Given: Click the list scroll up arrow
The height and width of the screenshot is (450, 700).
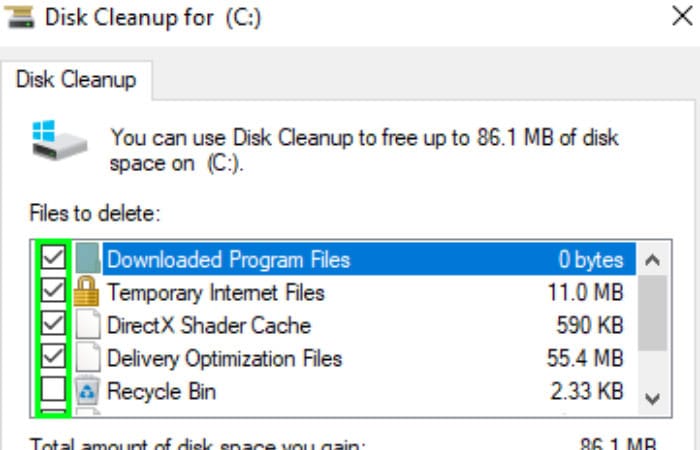Looking at the screenshot, I should coord(653,259).
